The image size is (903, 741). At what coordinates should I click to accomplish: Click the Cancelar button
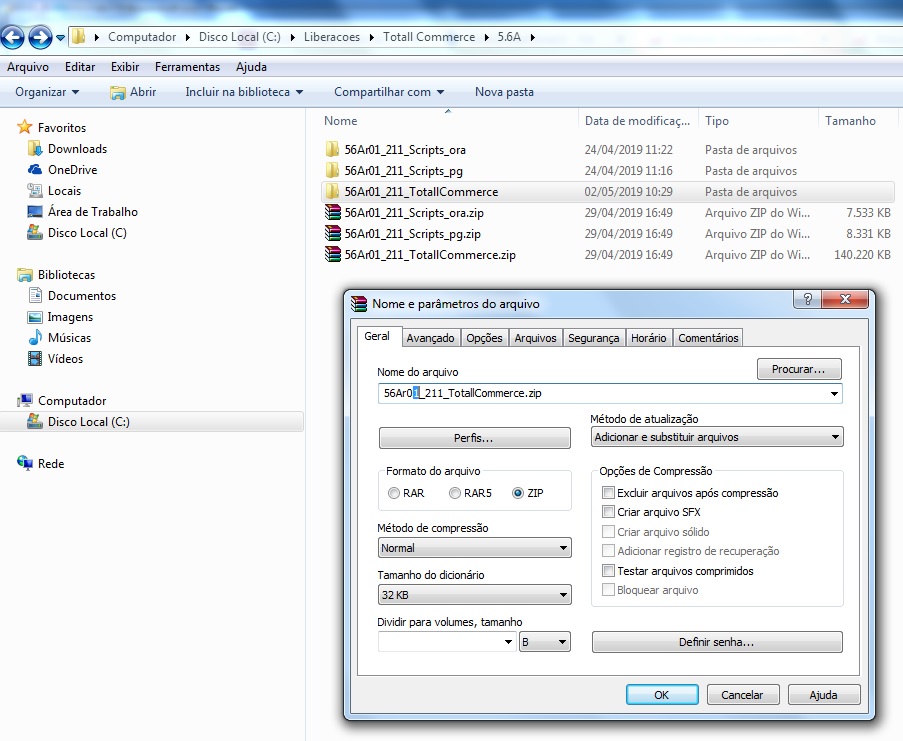[742, 695]
